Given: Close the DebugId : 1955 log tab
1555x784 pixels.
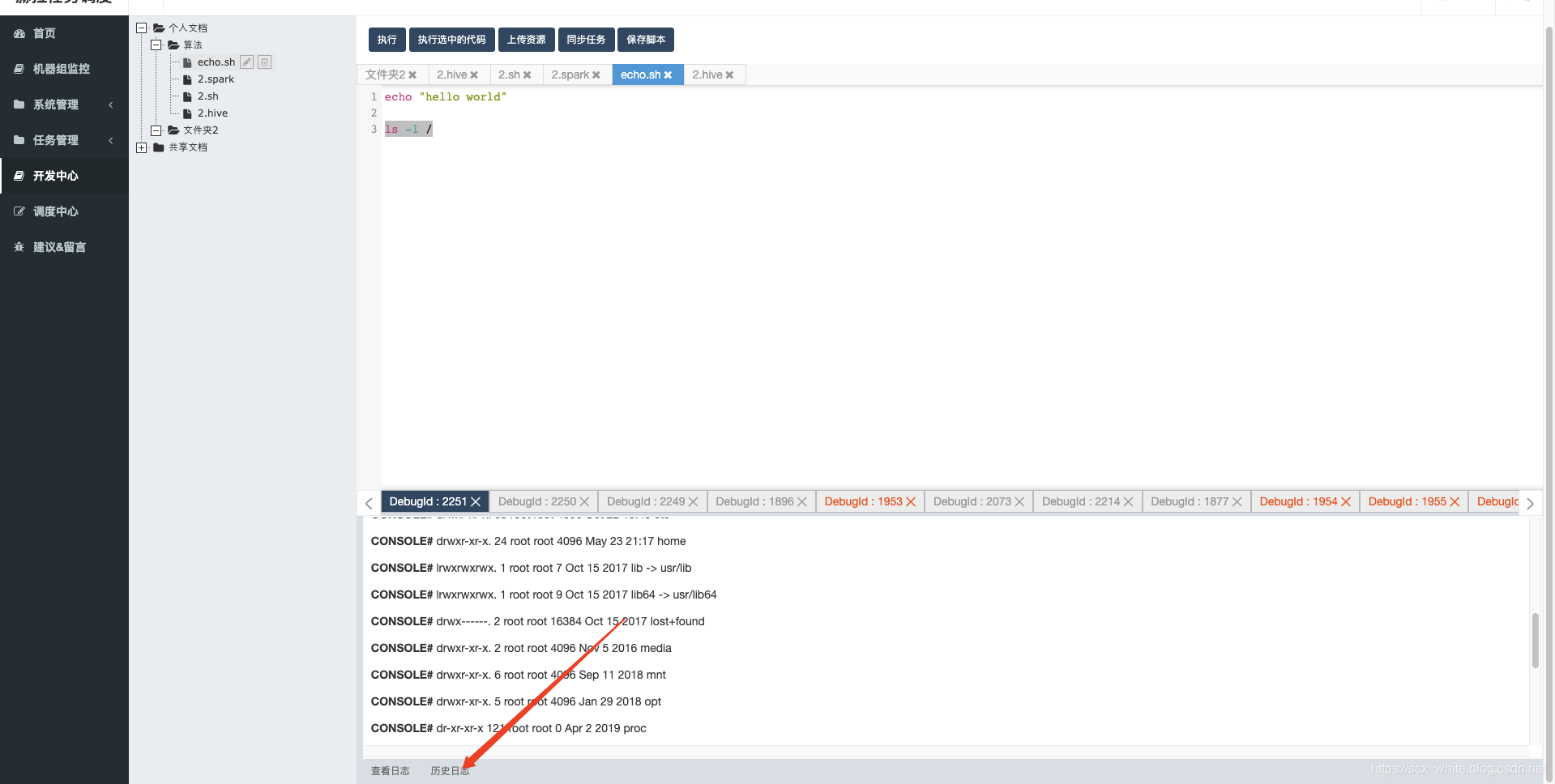Looking at the screenshot, I should (x=1455, y=501).
